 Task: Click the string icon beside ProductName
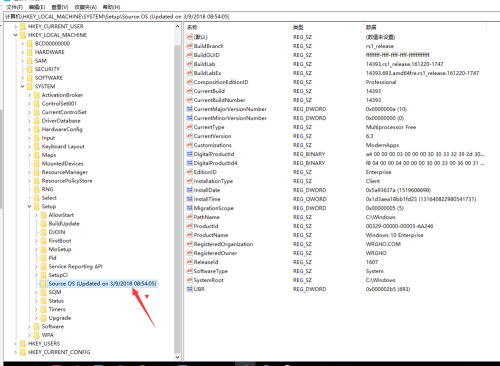point(190,235)
